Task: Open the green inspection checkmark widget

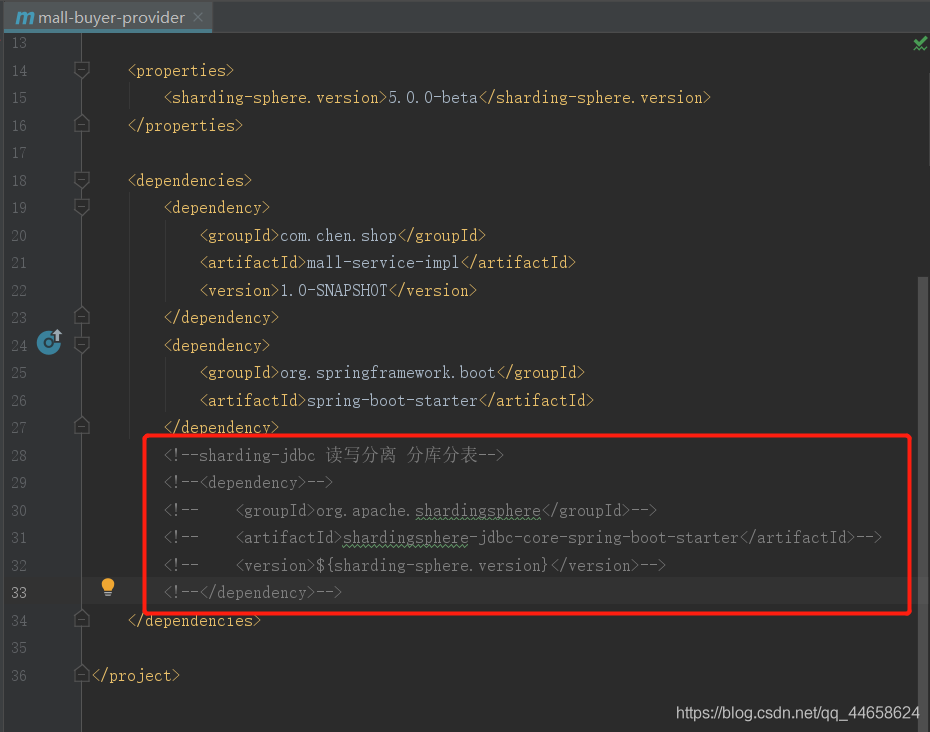Action: pyautogui.click(x=920, y=43)
